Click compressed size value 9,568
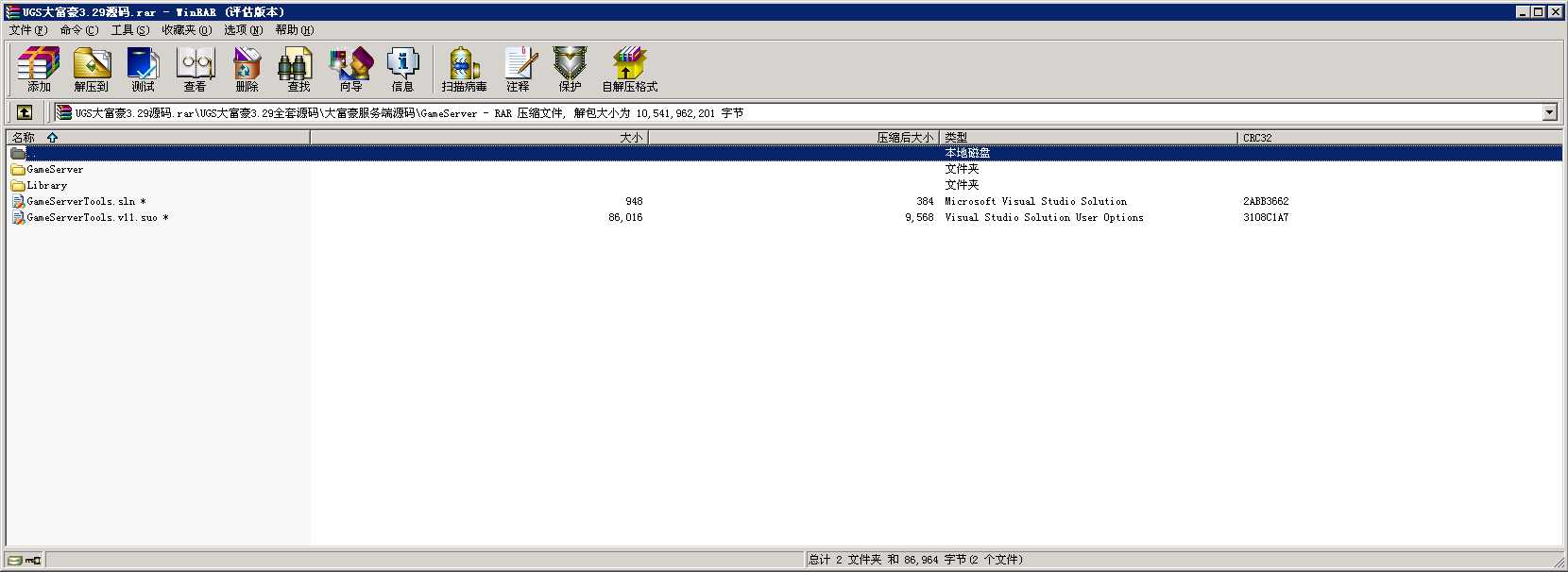Viewport: 1568px width, 572px height. [919, 218]
